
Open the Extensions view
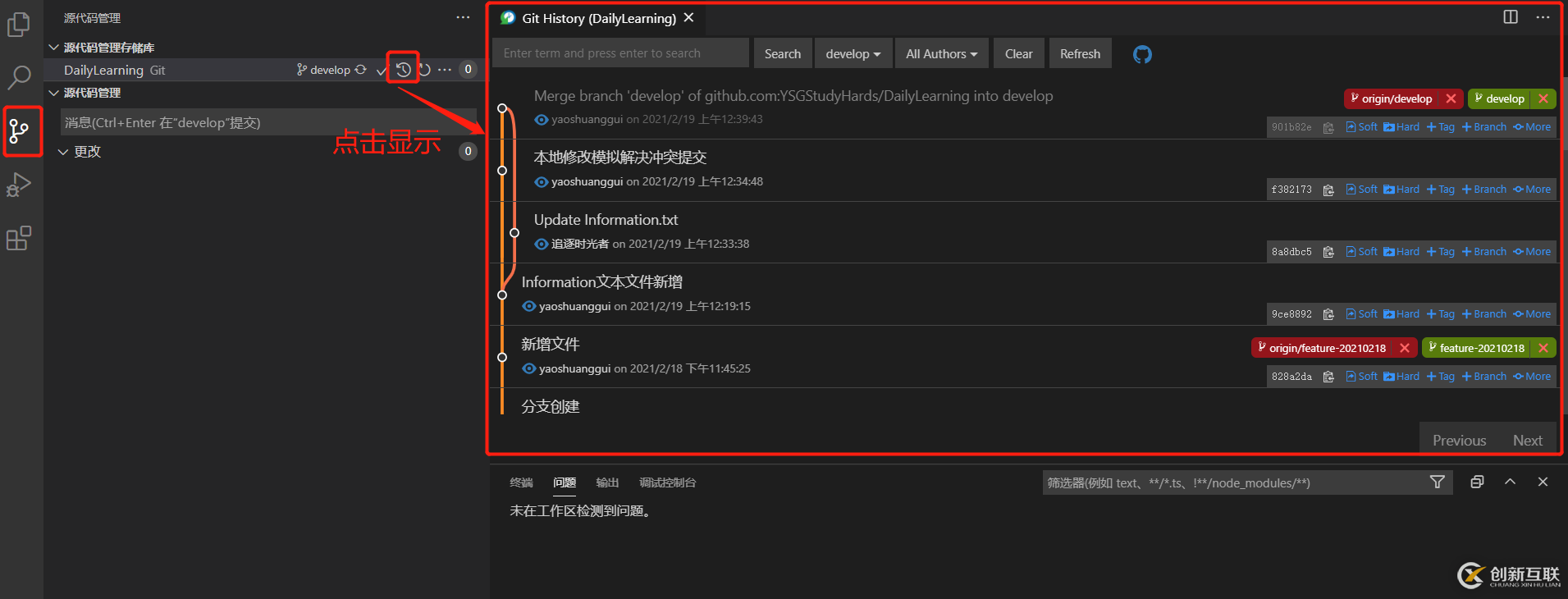click(x=18, y=238)
